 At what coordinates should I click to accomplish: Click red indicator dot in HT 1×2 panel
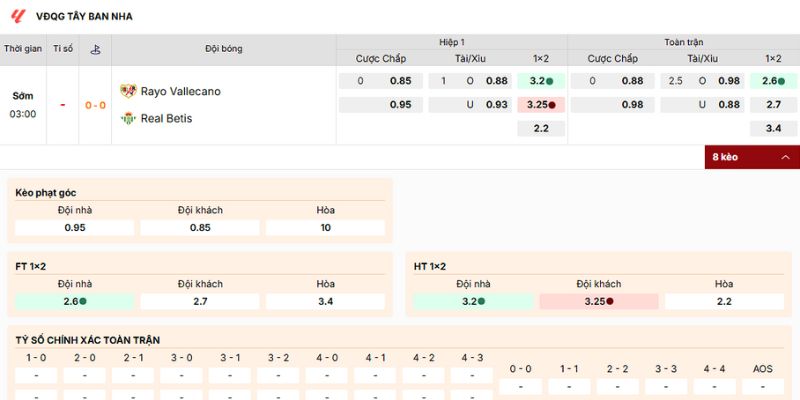click(x=609, y=301)
